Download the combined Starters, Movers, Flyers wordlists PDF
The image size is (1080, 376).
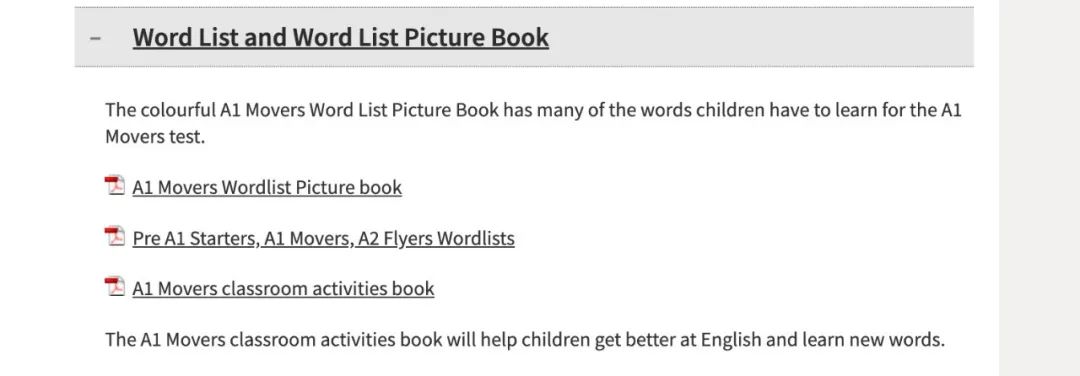point(323,238)
